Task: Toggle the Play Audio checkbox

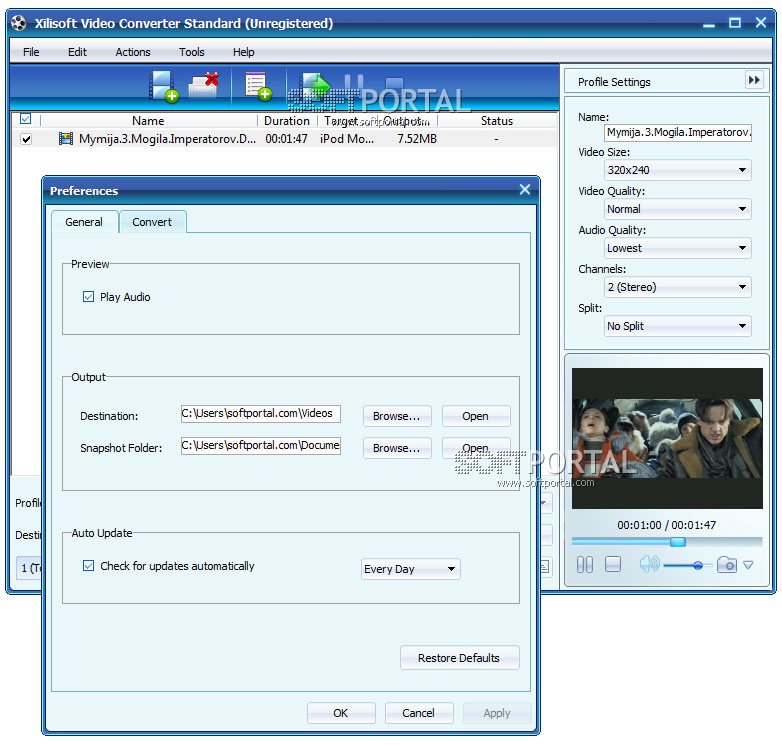Action: pos(88,297)
